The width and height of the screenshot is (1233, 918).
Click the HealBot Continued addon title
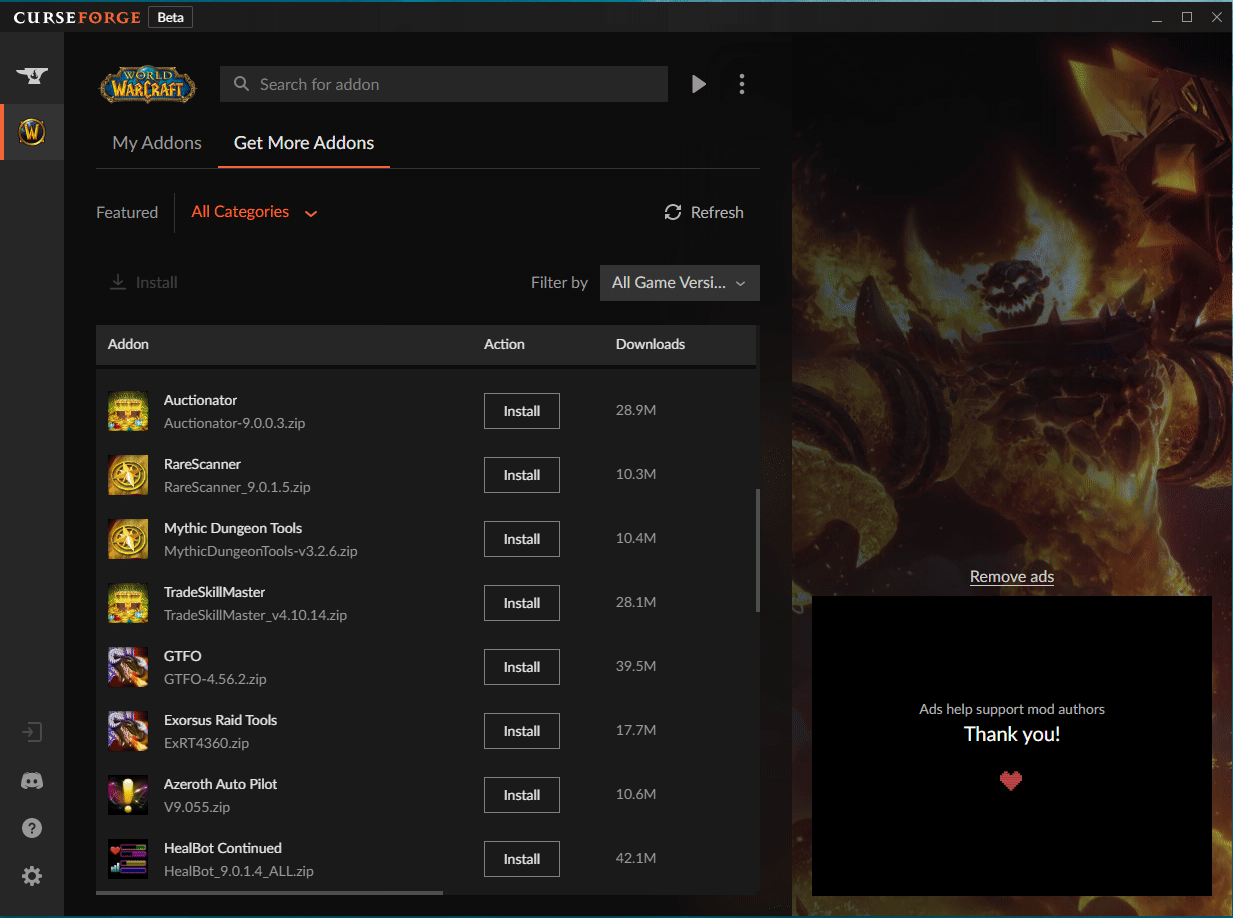click(x=223, y=848)
